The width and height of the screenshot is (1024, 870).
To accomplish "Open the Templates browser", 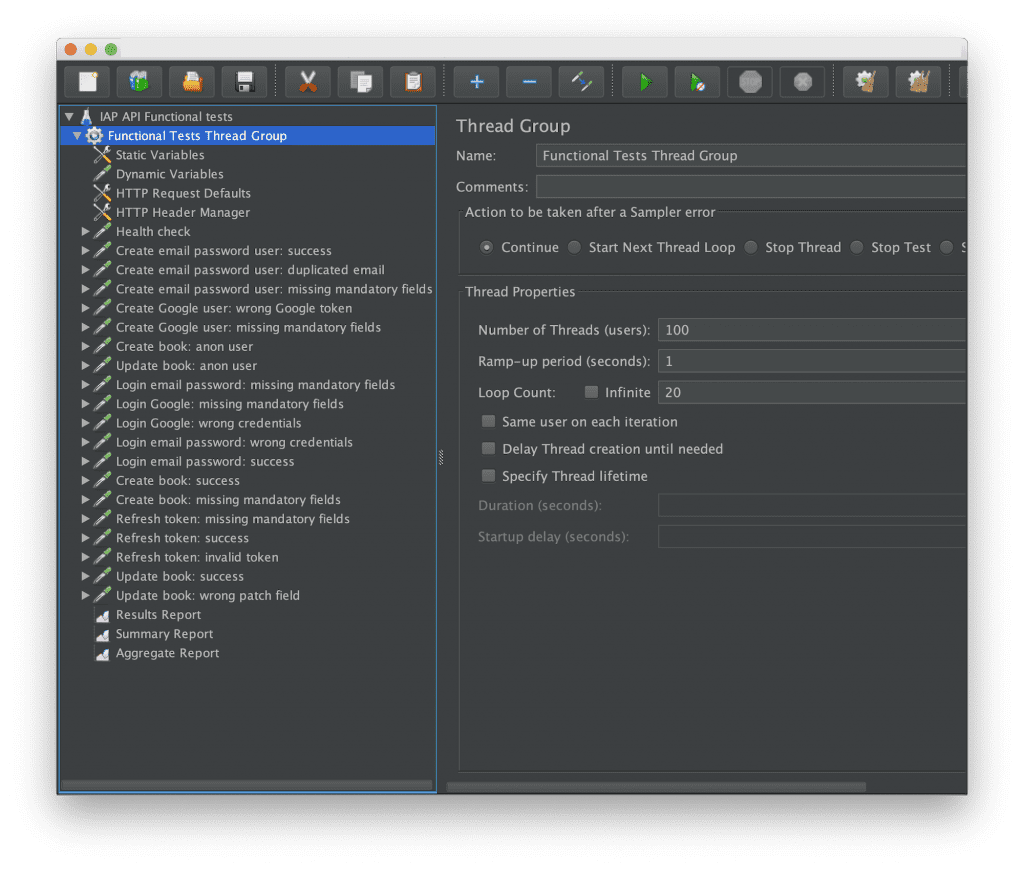I will point(139,81).
